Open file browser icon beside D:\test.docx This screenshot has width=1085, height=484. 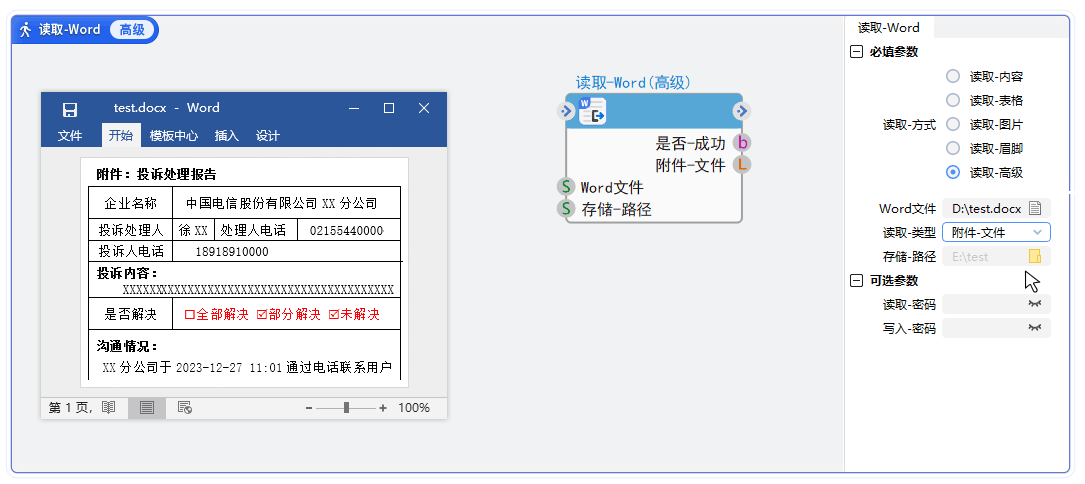click(1036, 209)
